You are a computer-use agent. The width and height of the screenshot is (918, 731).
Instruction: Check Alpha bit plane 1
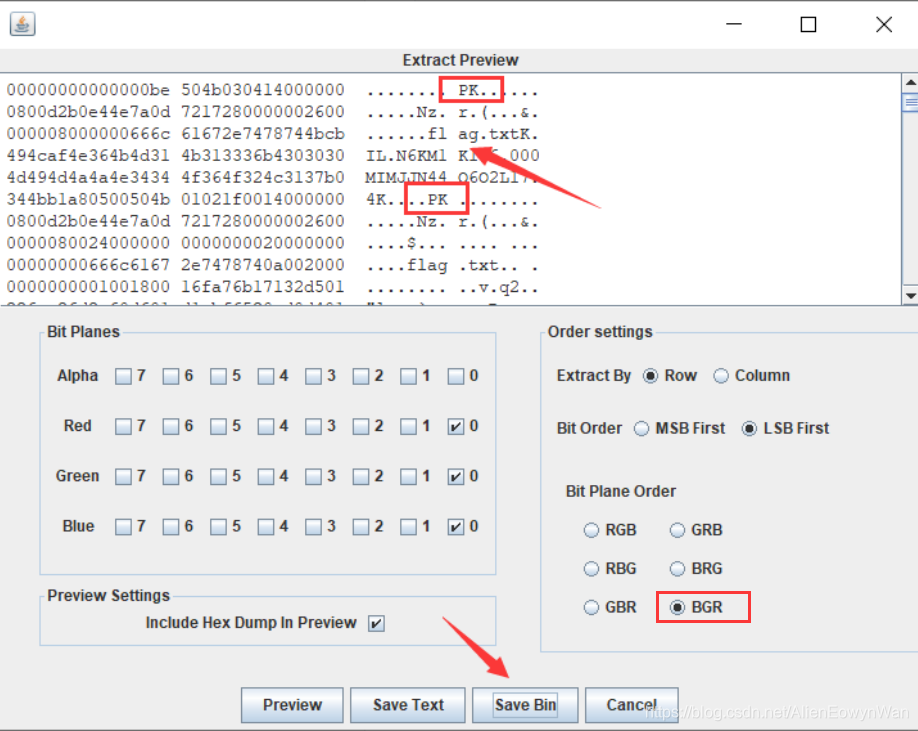tap(408, 376)
